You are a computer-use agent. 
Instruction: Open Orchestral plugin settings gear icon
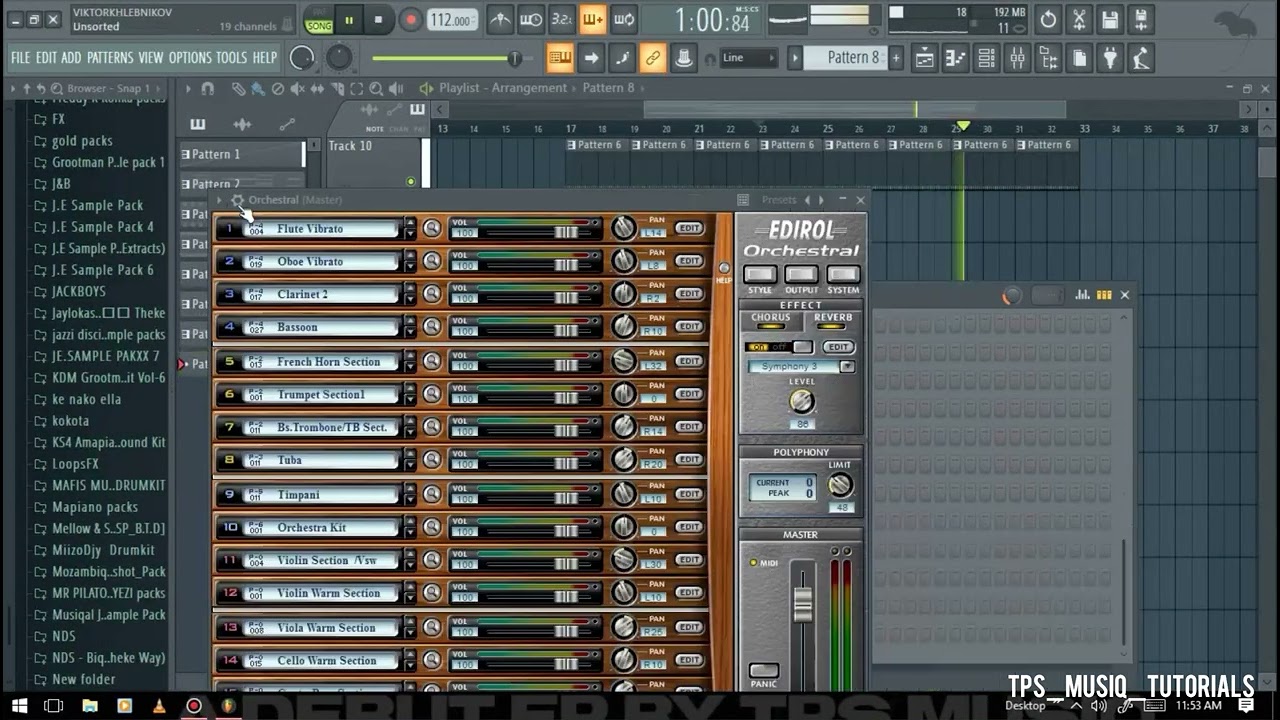point(237,200)
